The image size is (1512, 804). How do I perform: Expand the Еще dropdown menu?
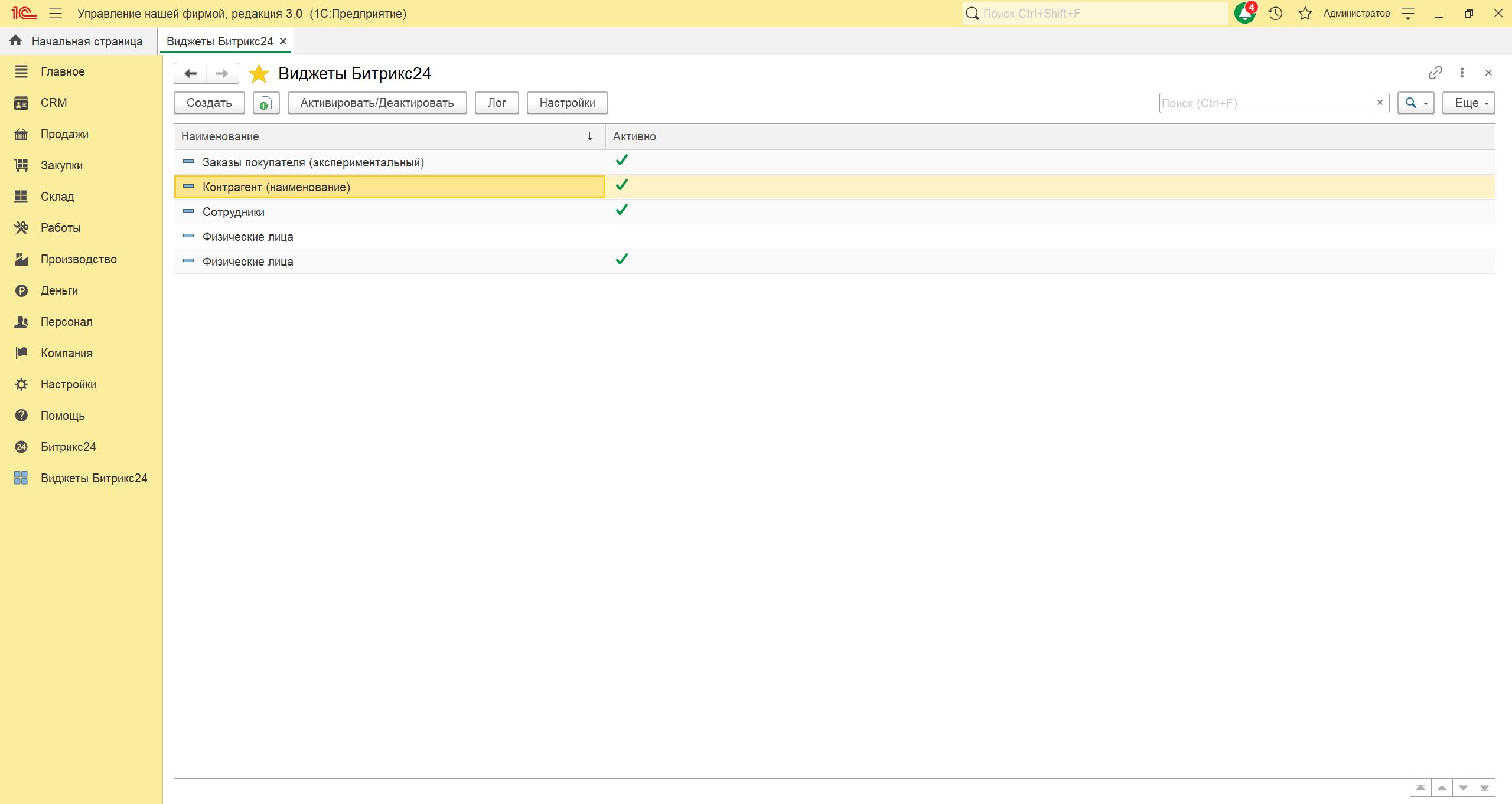pos(1468,103)
